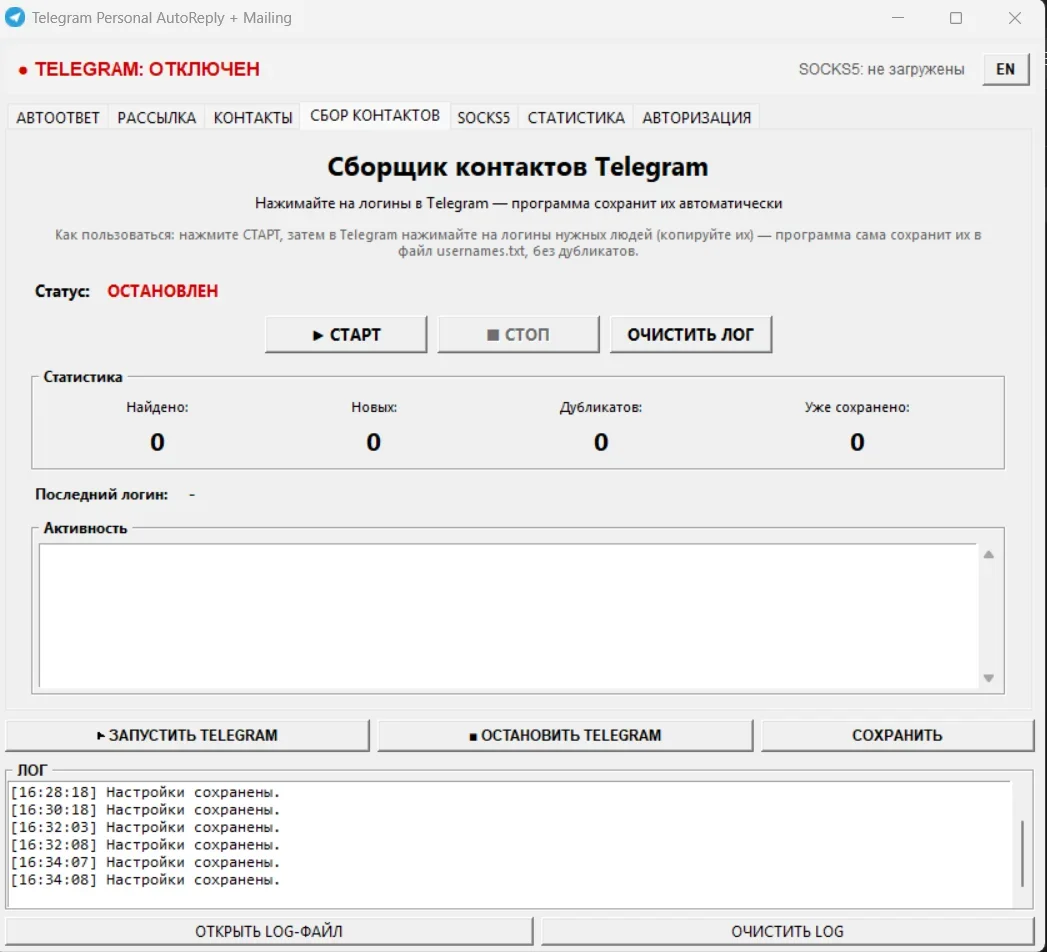Image resolution: width=1047 pixels, height=952 pixels.
Task: Go to the КОНТАКТЫ tab
Action: [x=253, y=117]
